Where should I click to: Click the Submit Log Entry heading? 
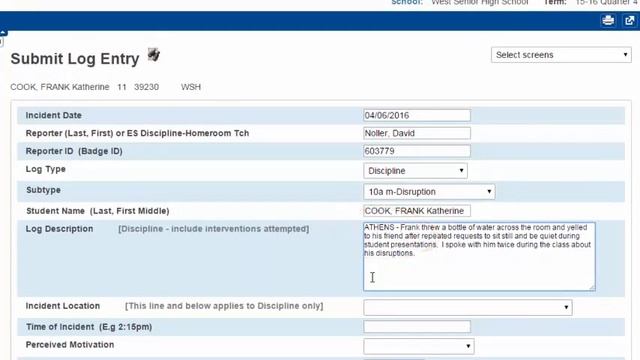click(75, 58)
